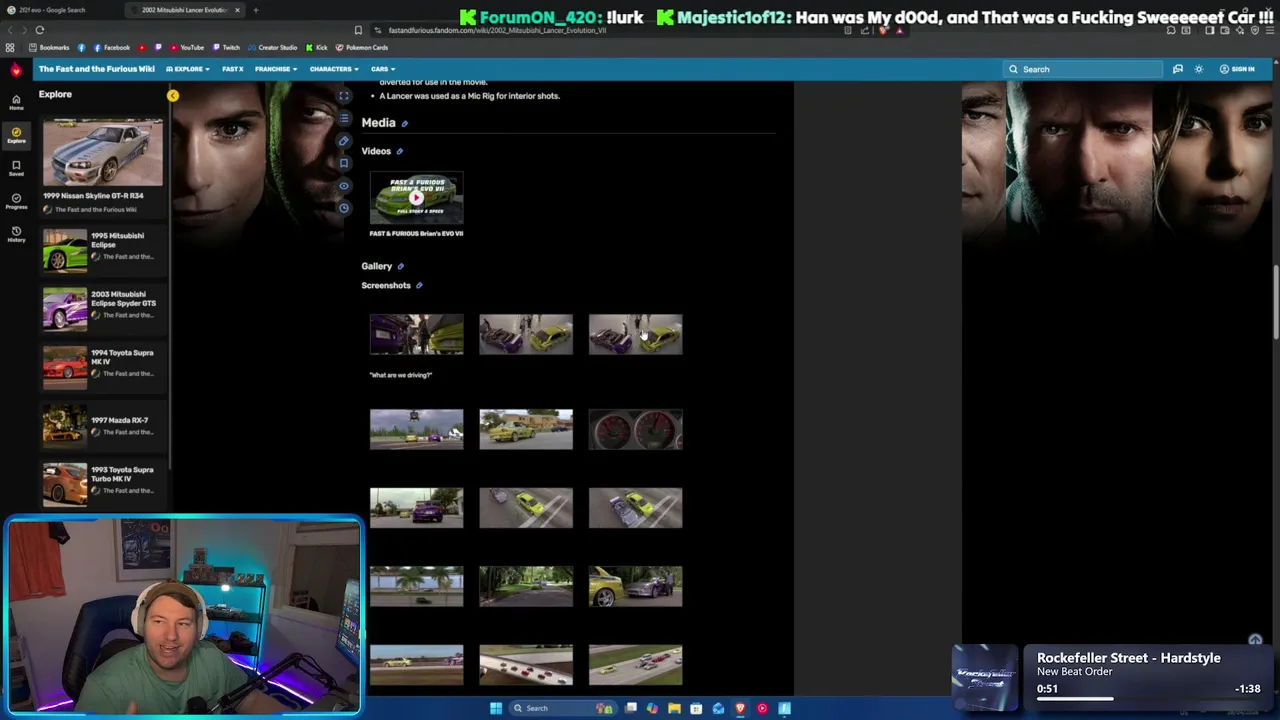Screen dimensions: 1280x720
Task: Open the Progress sidebar icon
Action: (x=16, y=201)
